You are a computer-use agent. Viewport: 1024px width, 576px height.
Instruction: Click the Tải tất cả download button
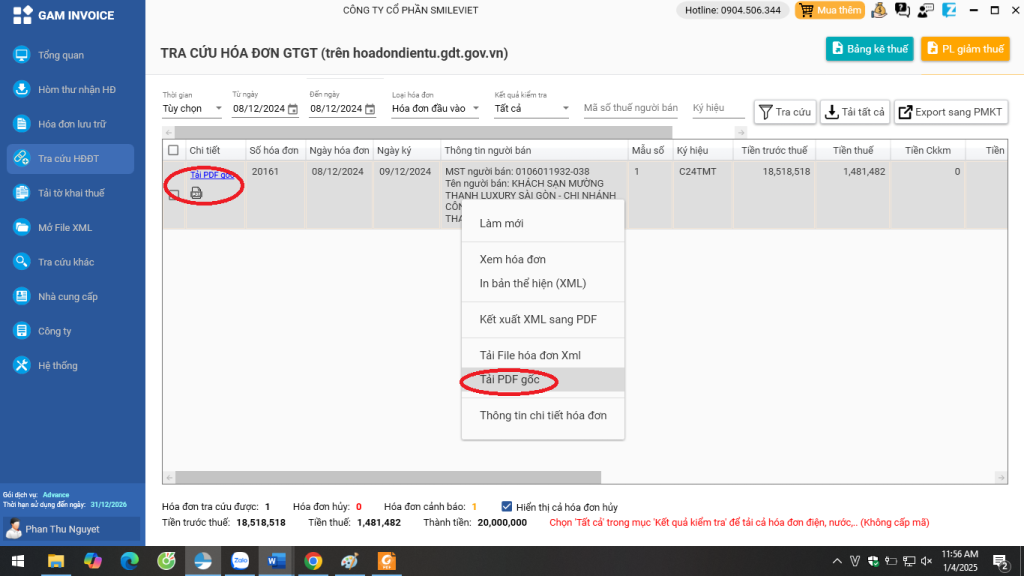pyautogui.click(x=855, y=112)
